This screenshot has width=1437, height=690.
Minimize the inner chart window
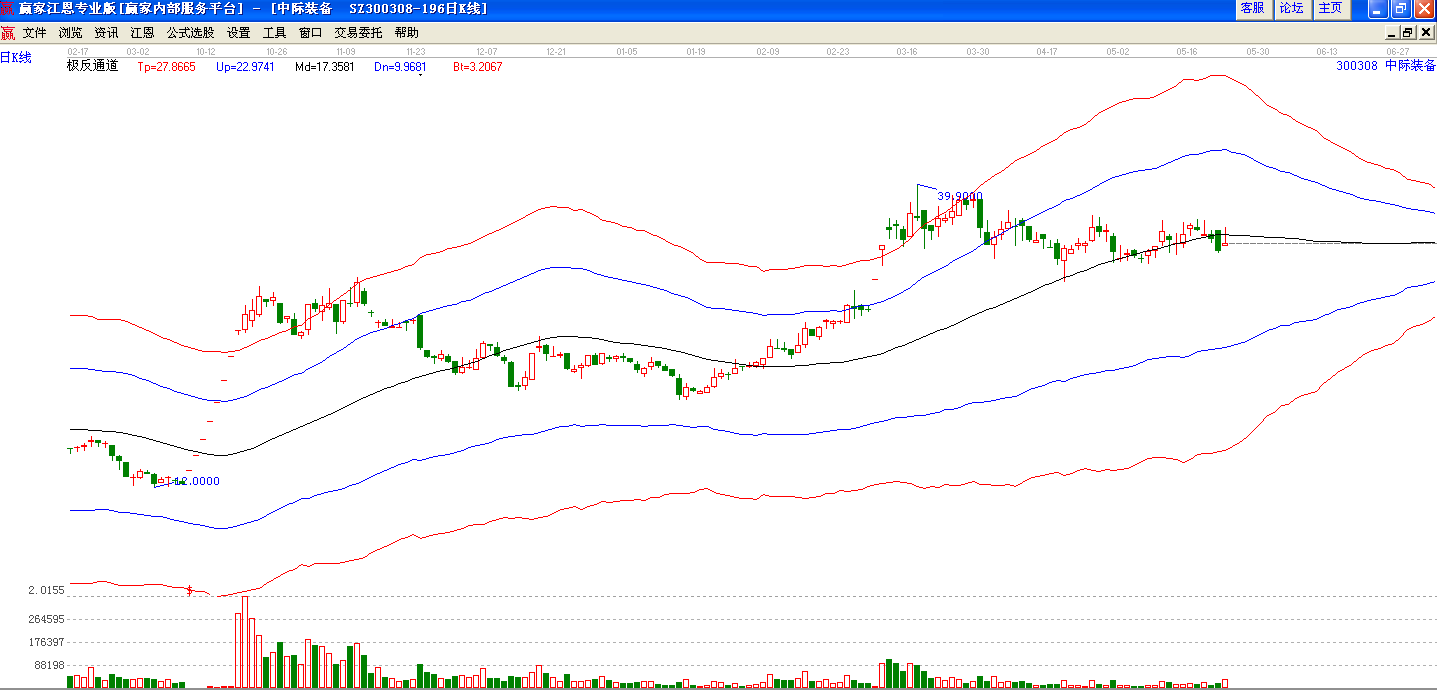click(1391, 33)
